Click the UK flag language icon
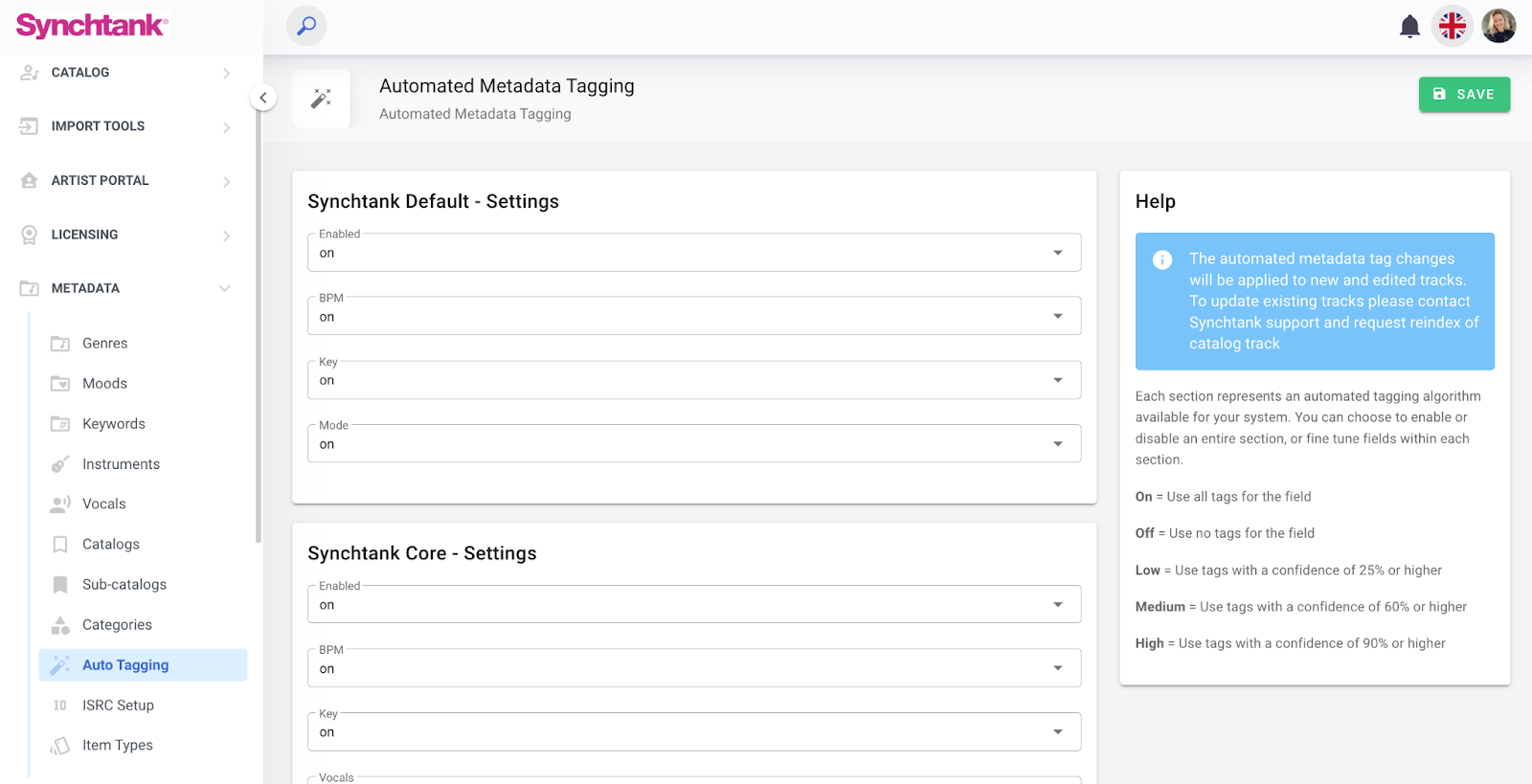The image size is (1532, 784). pos(1453,26)
